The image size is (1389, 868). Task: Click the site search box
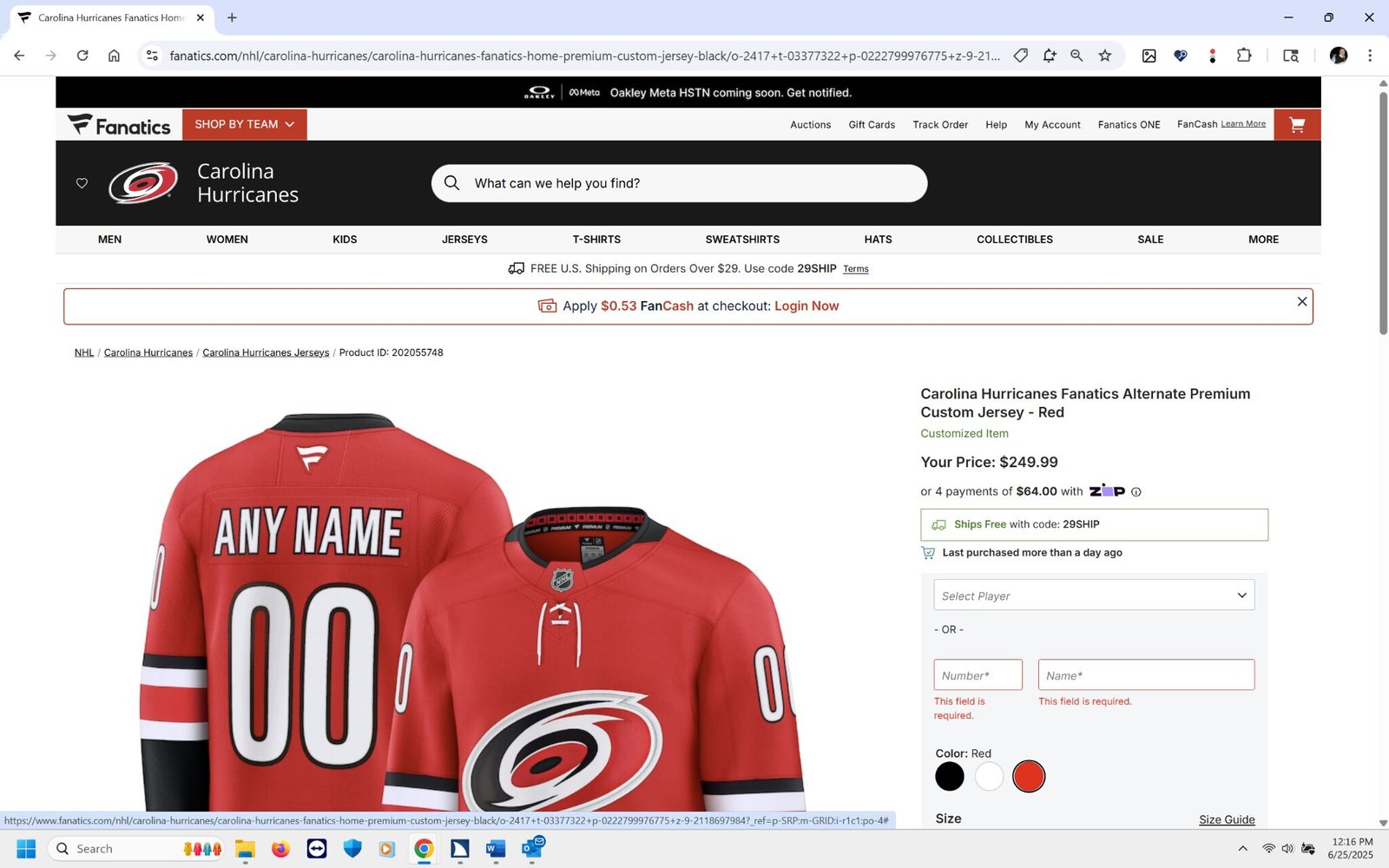click(x=679, y=183)
